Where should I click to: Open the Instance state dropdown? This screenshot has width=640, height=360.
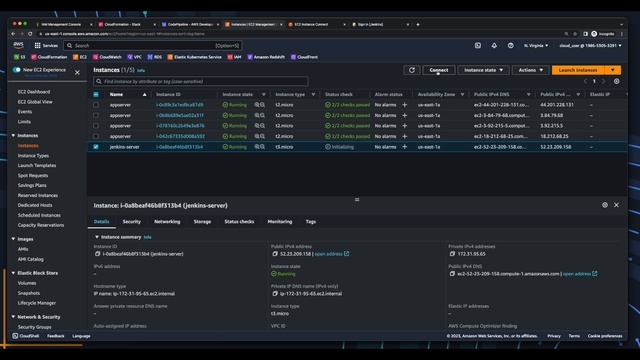pyautogui.click(x=483, y=70)
